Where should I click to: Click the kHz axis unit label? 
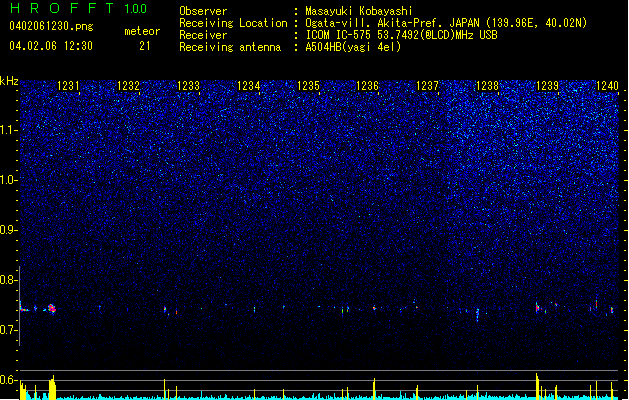(9, 81)
